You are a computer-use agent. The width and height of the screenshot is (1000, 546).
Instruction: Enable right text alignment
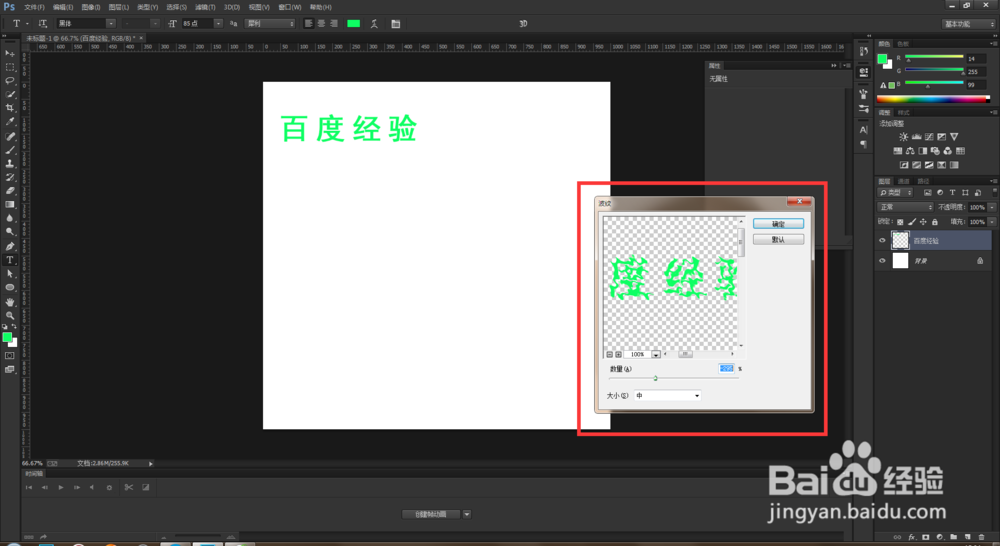point(333,24)
